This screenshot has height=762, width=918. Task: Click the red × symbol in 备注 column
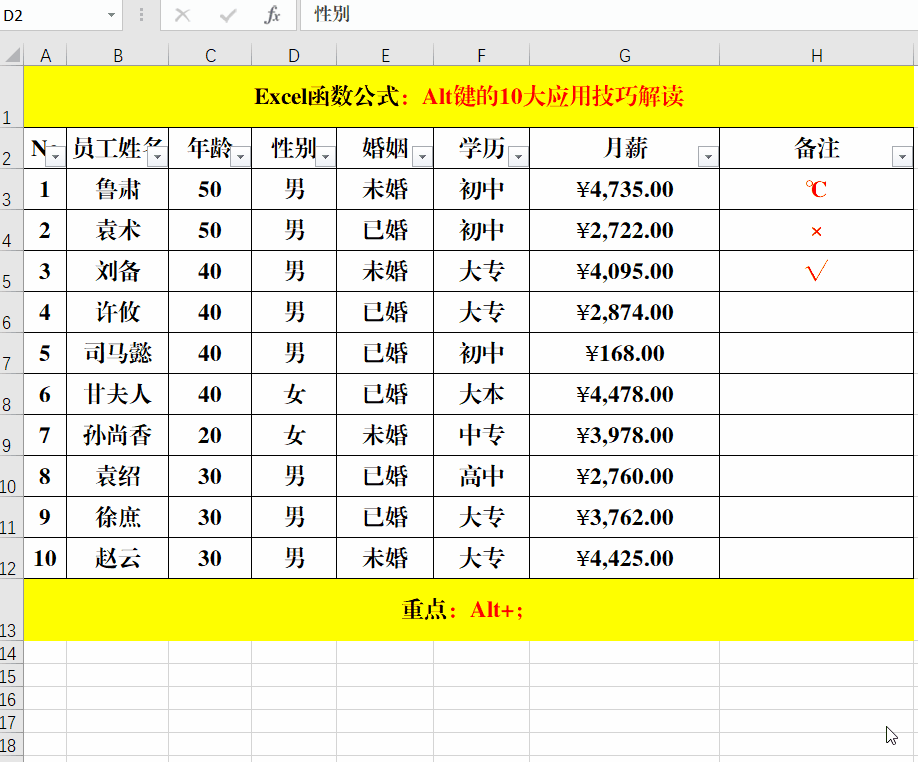click(816, 232)
